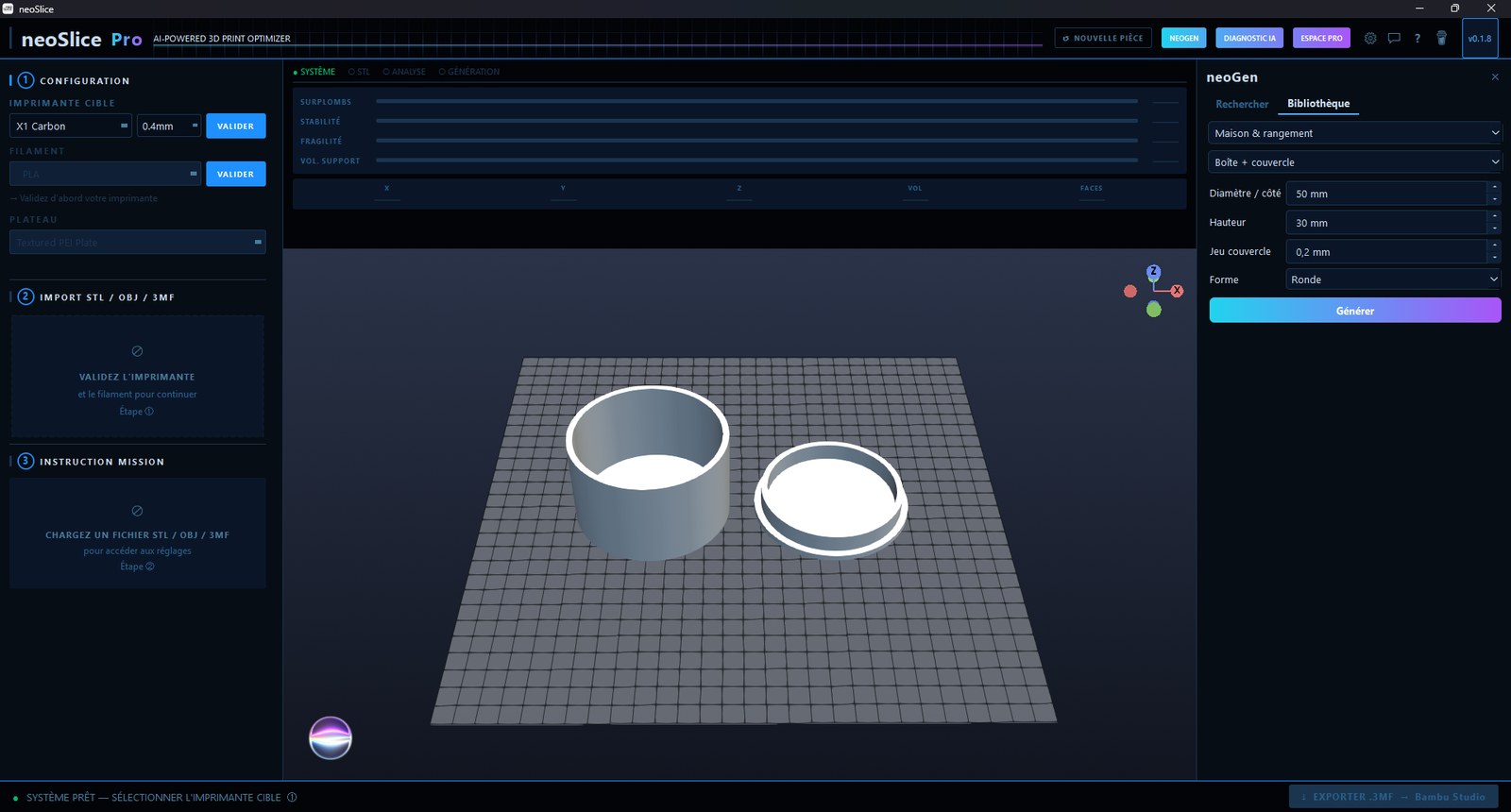Open the X1 Carbon printer dropdown
The image size is (1511, 812).
[x=71, y=126]
